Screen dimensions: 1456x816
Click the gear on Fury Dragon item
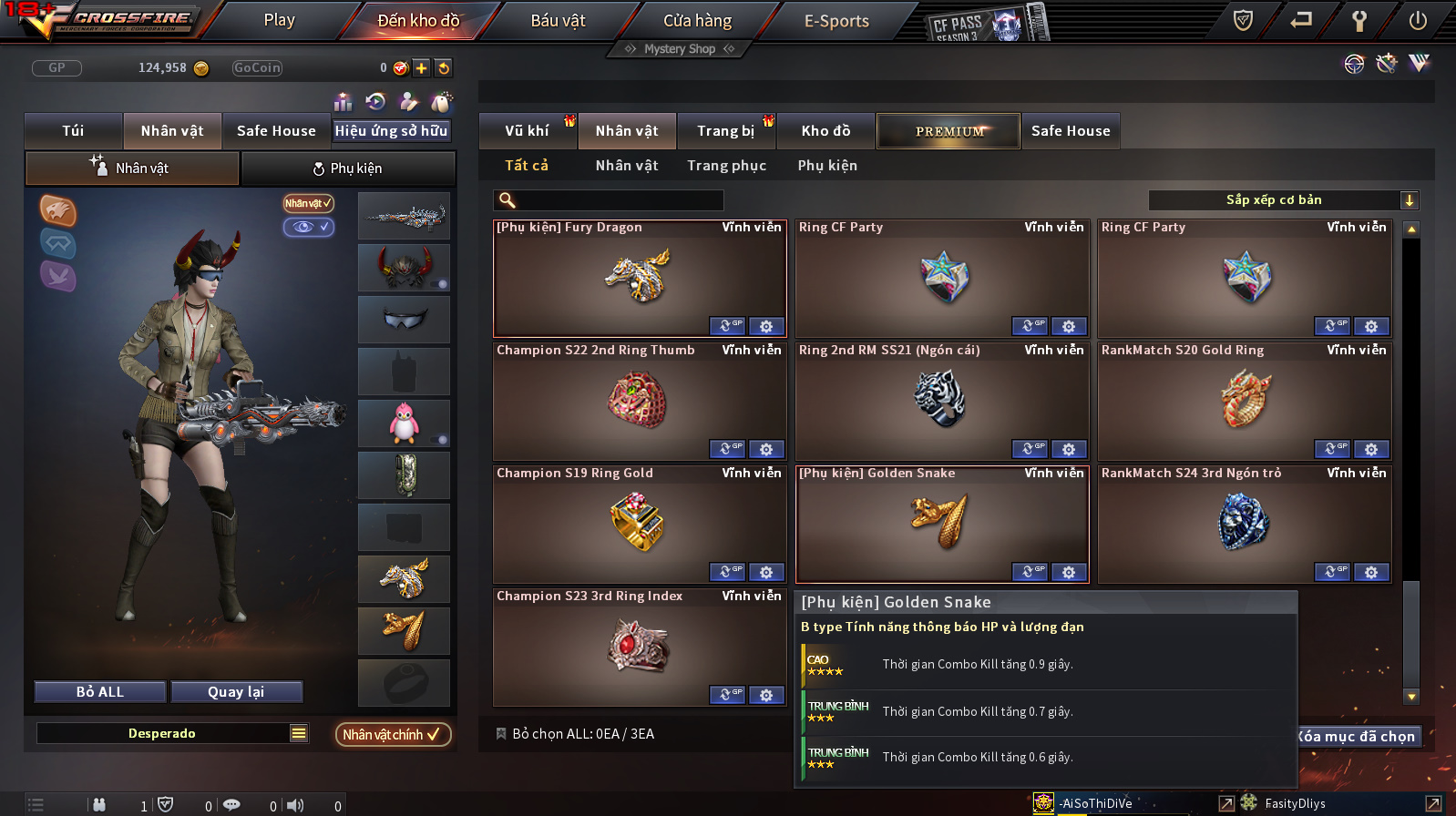click(x=766, y=326)
